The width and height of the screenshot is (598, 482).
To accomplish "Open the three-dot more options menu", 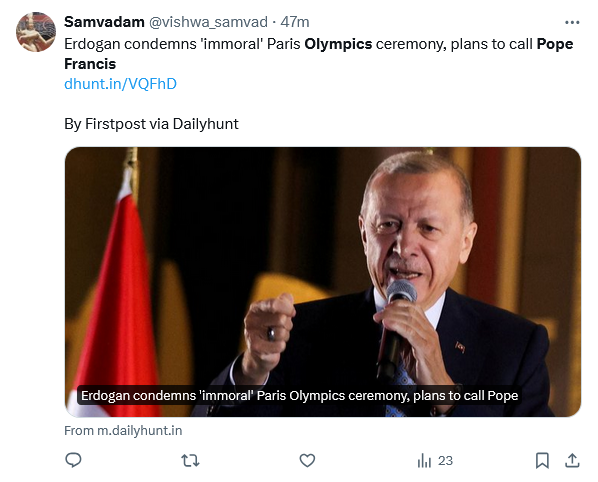I will pyautogui.click(x=572, y=22).
